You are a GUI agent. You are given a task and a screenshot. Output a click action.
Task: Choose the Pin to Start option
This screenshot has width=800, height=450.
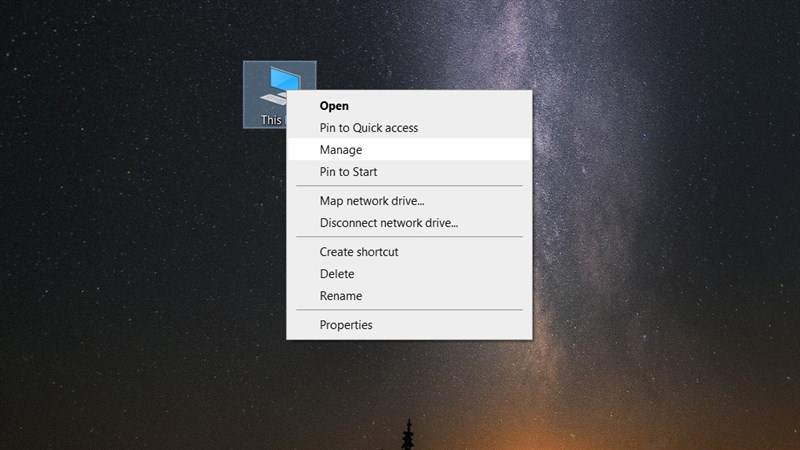348,172
